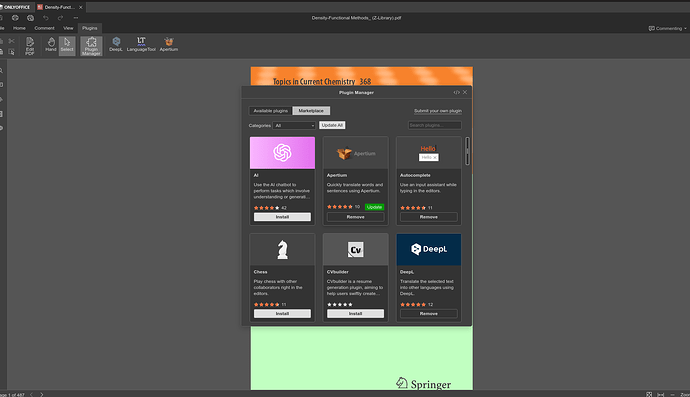Select the Hand tool
Screen dimensions: 690x397
pyautogui.click(x=51, y=45)
